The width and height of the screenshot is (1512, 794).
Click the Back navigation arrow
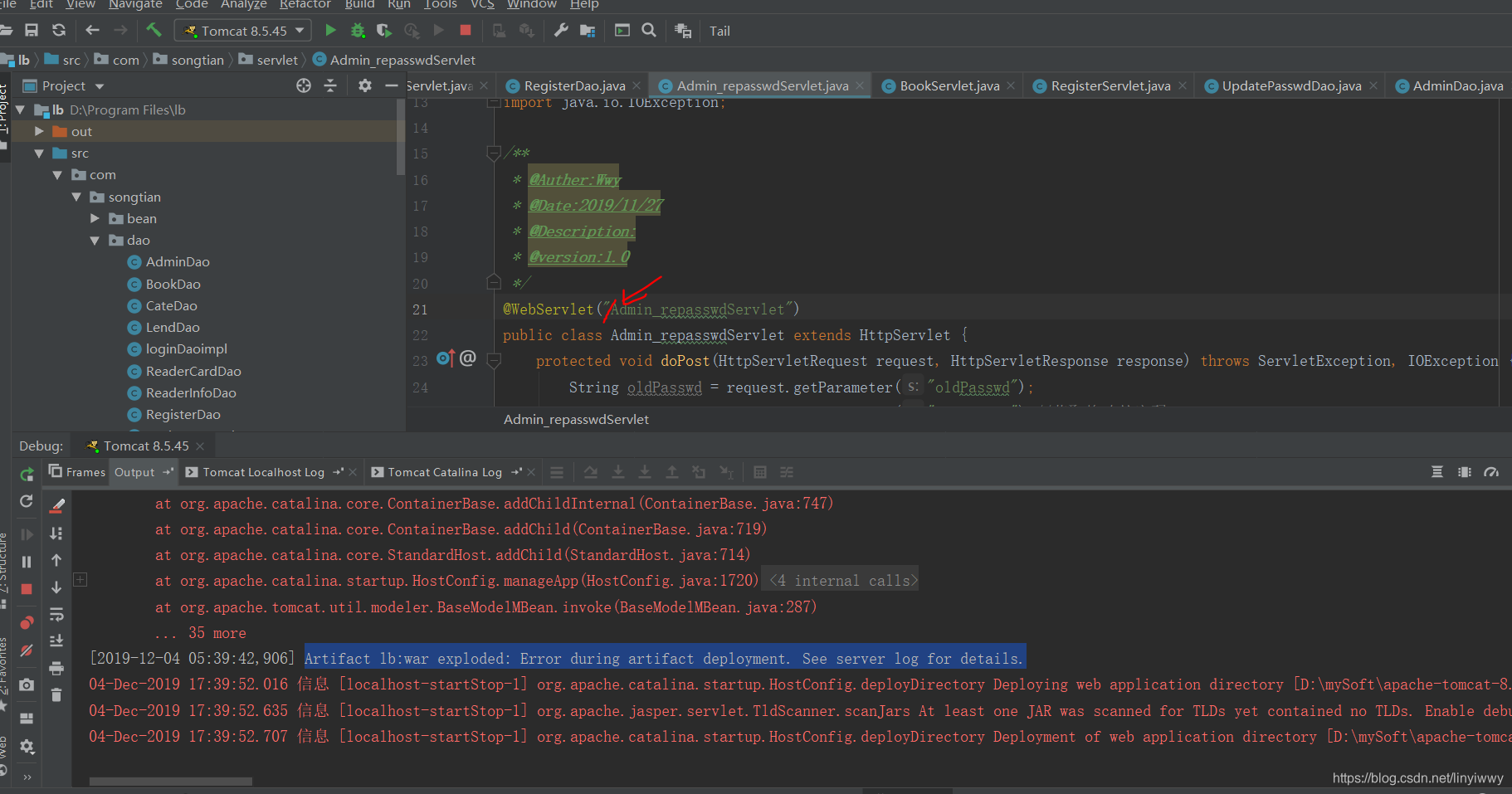pos(92,31)
